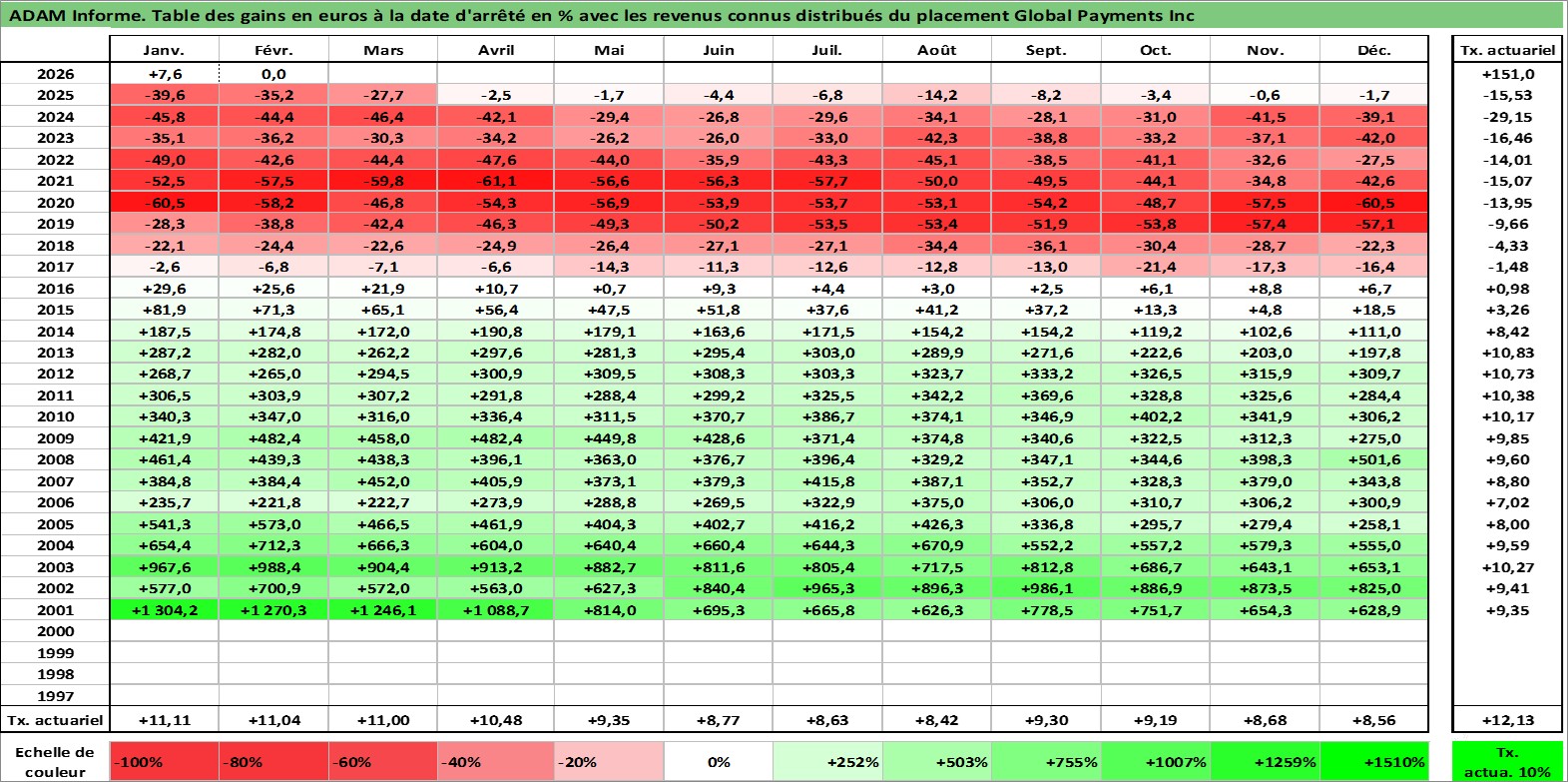The width and height of the screenshot is (1568, 782).
Task: Select cell '+402,2' for Oct. 2010
Action: tap(1156, 416)
